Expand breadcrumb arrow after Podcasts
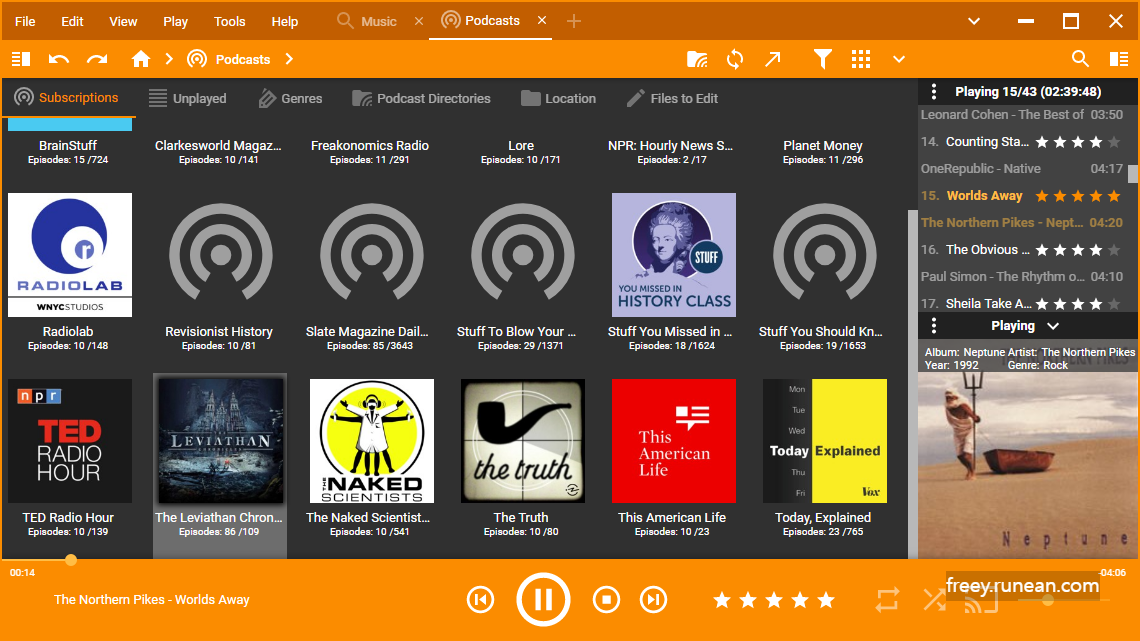This screenshot has width=1140, height=641. click(289, 59)
